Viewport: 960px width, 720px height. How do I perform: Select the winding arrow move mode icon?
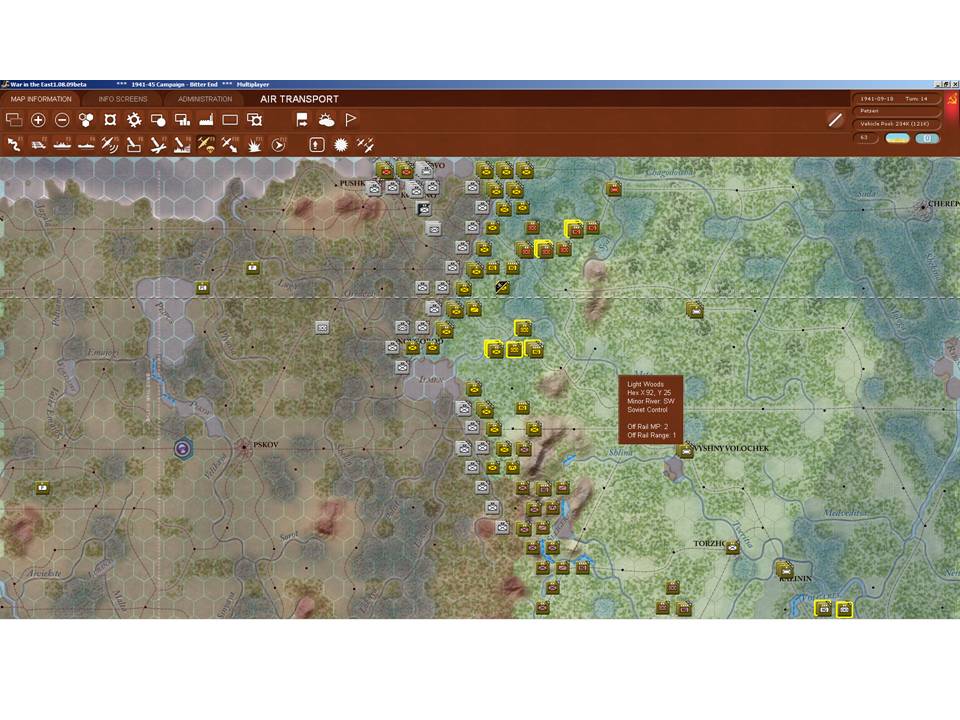[14, 145]
